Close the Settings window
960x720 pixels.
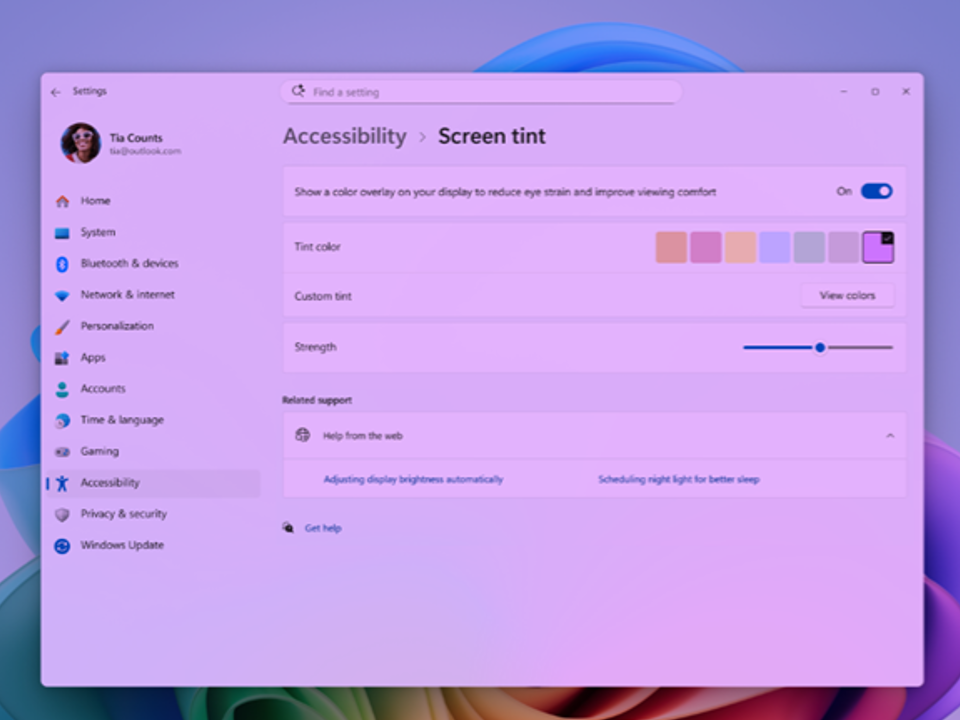(x=906, y=92)
